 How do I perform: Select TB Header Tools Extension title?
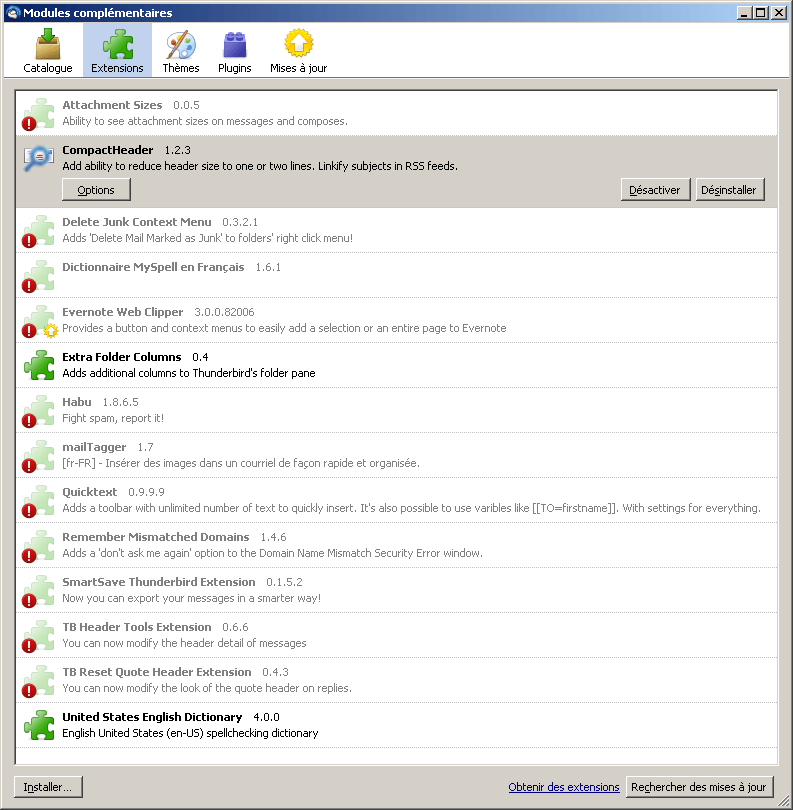(x=137, y=627)
